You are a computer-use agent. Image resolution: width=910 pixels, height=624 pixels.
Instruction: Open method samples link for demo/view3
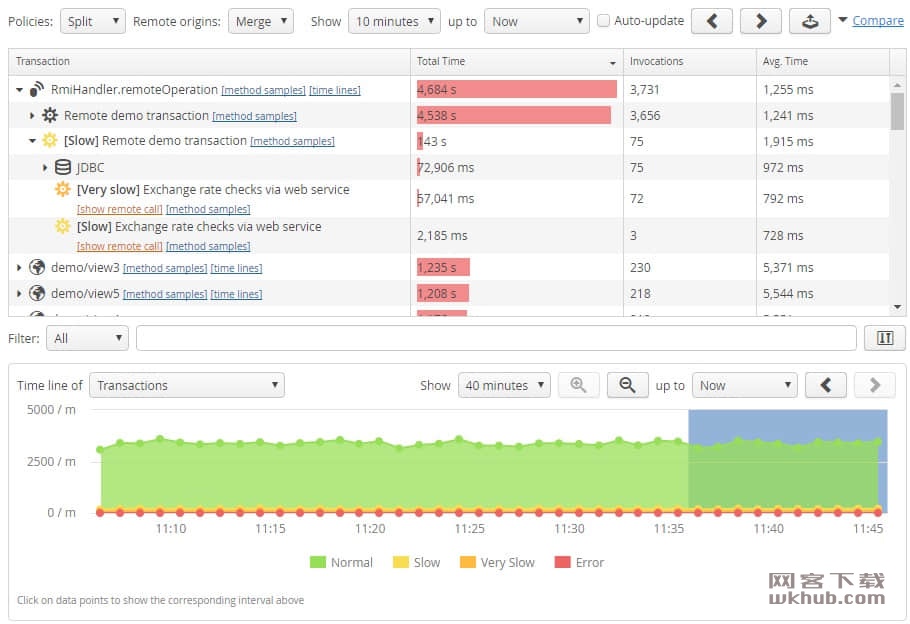click(165, 268)
